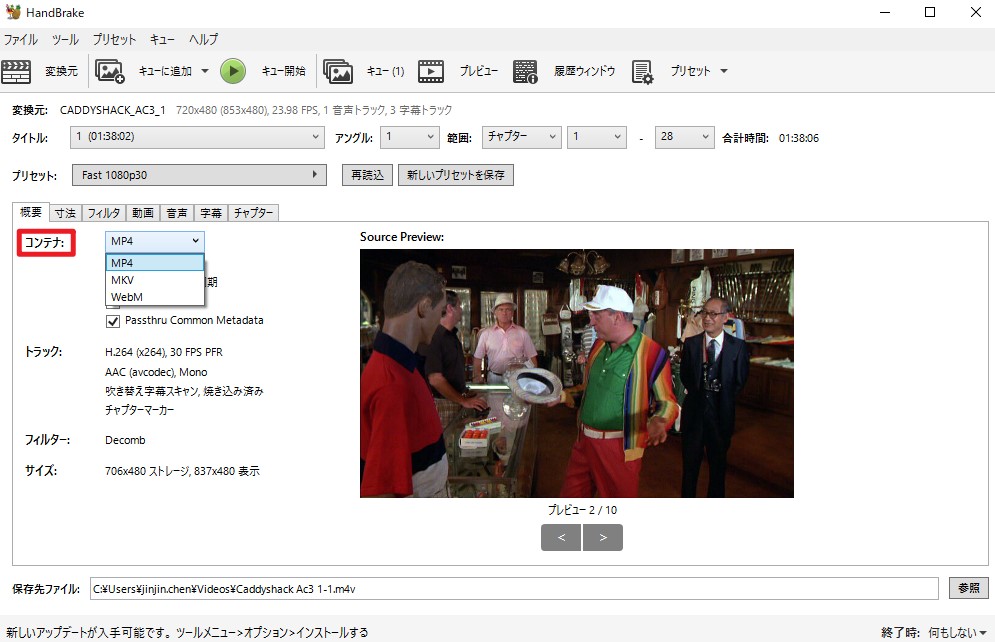
Task: Open the 履歴ウィンドウ activity log icon
Action: [x=525, y=71]
